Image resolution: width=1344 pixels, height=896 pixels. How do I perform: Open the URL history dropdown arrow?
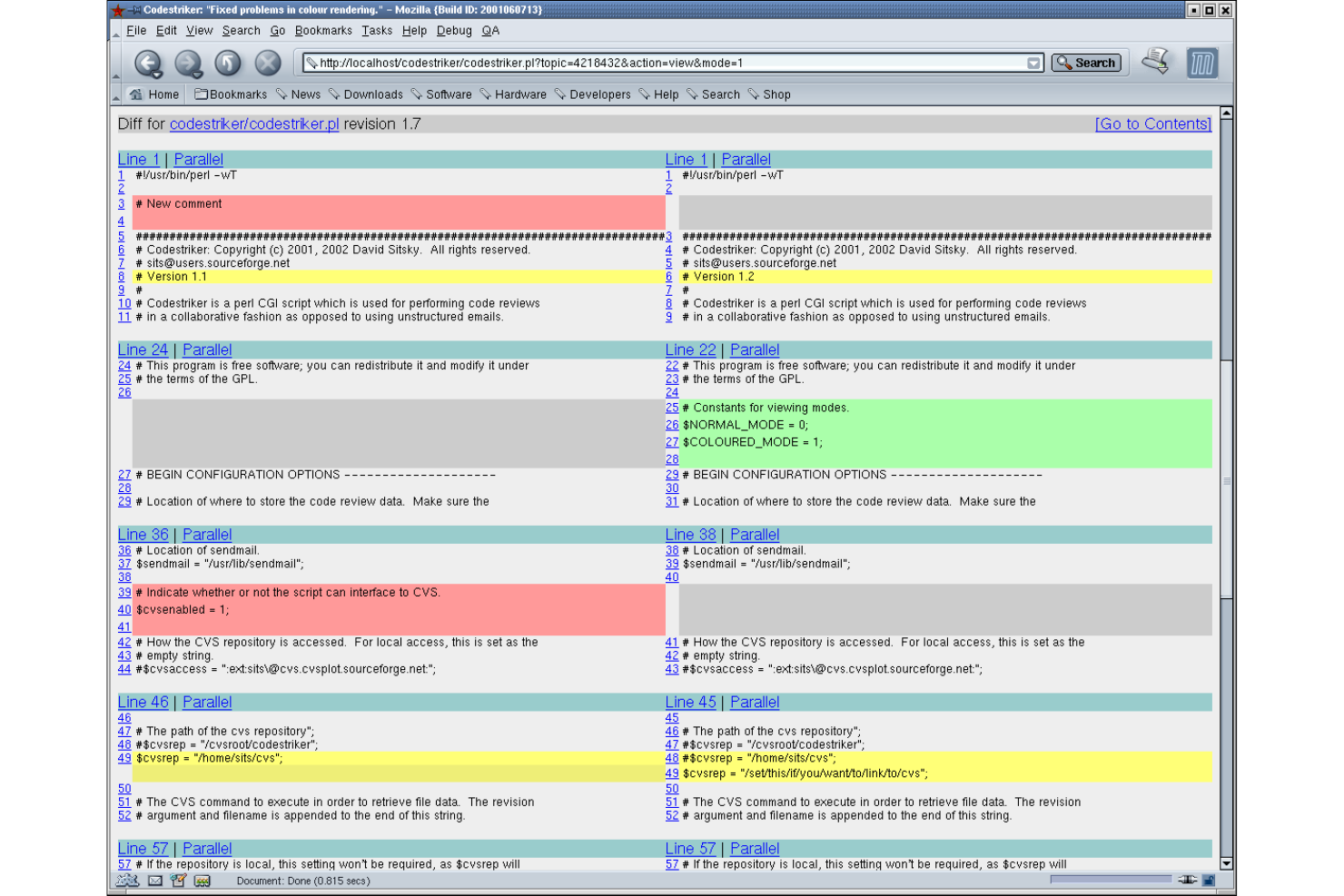1033,64
